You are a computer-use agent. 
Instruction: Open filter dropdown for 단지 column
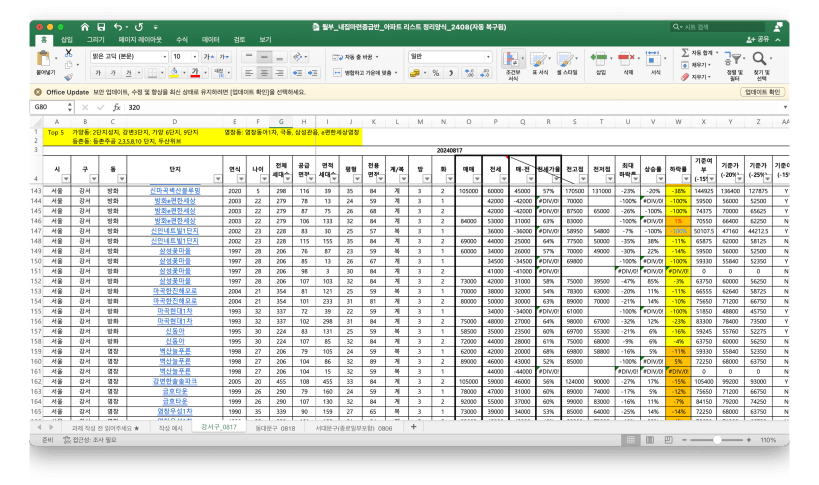click(217, 179)
